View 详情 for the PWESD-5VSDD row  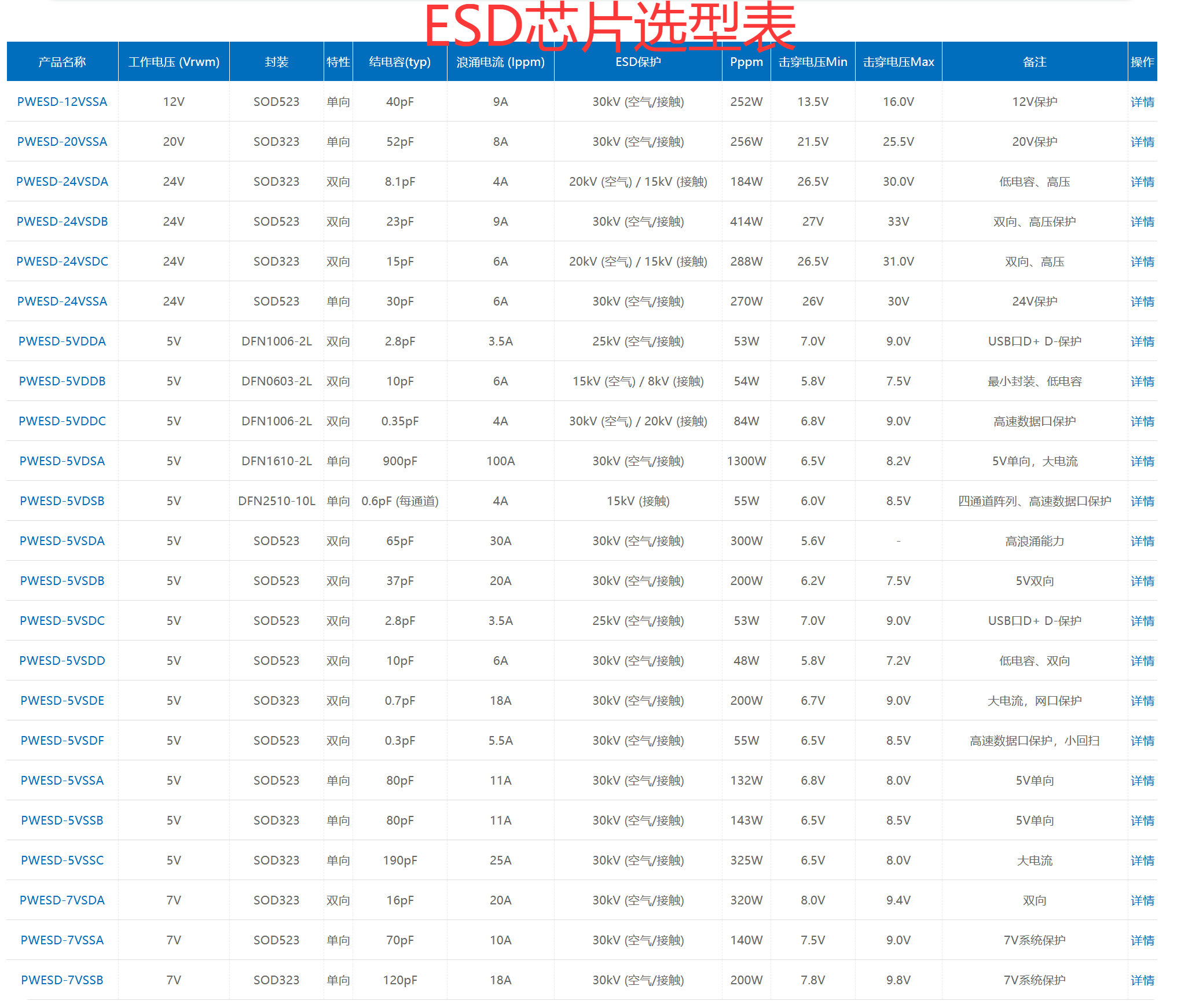(x=1142, y=661)
